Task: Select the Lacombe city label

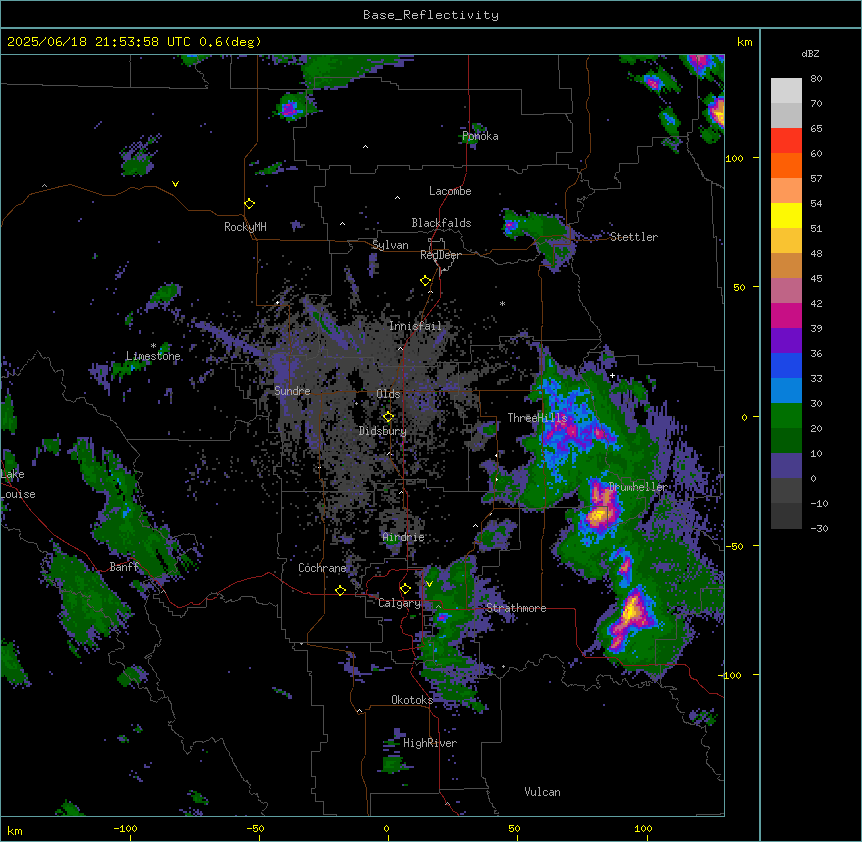Action: tap(450, 191)
